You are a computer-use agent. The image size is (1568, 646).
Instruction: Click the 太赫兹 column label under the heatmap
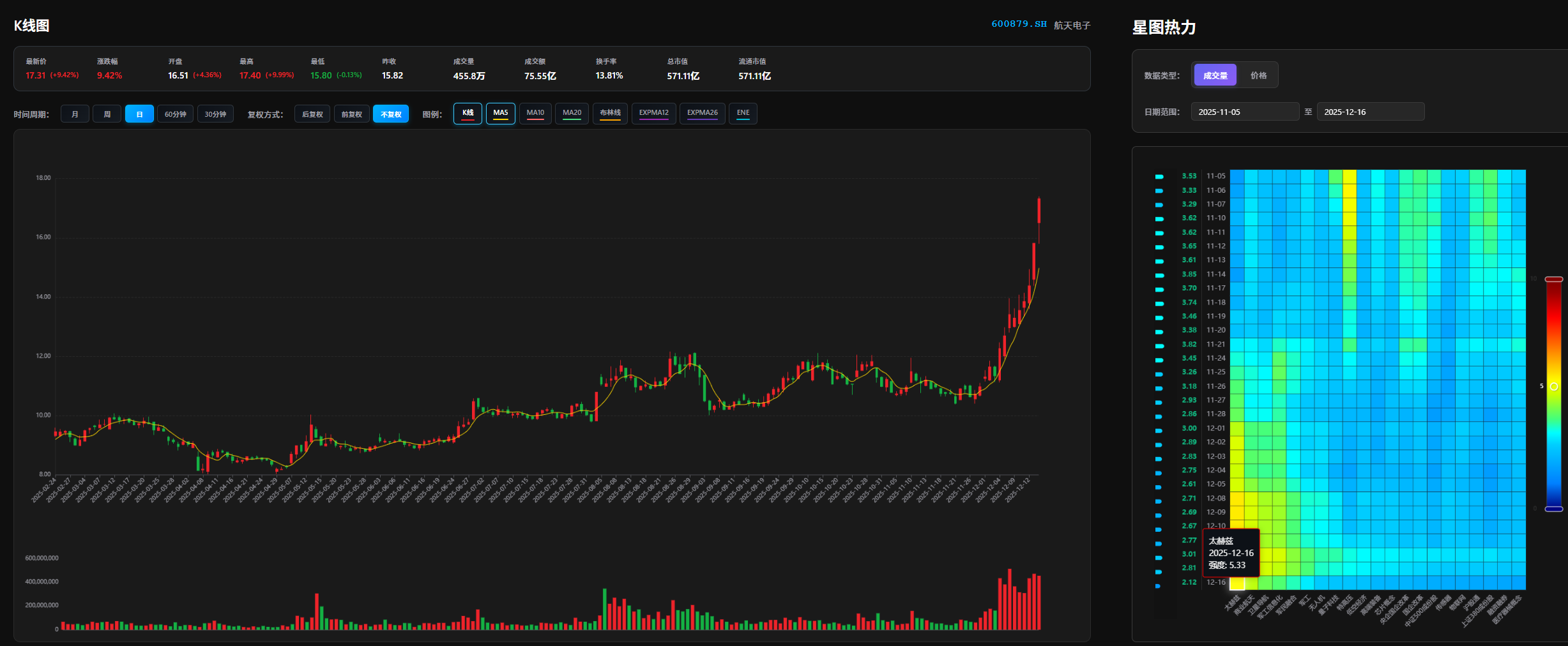pyautogui.click(x=1231, y=603)
